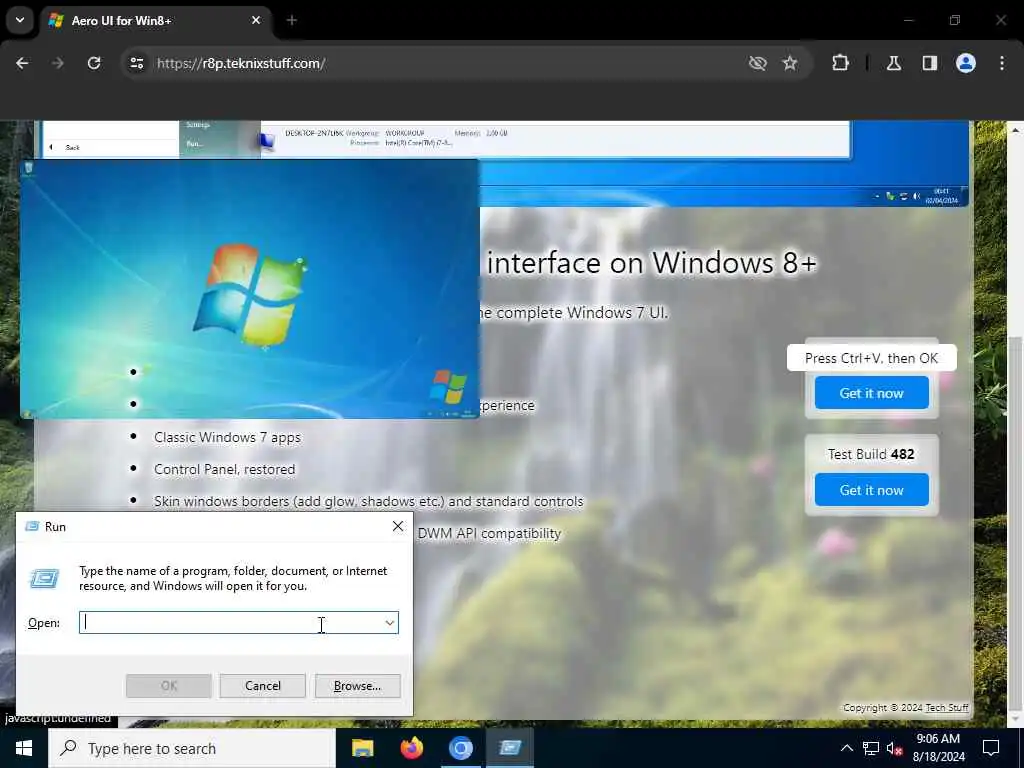Click Get it now under Press Ctrl+V
The height and width of the screenshot is (768, 1024).
[872, 393]
